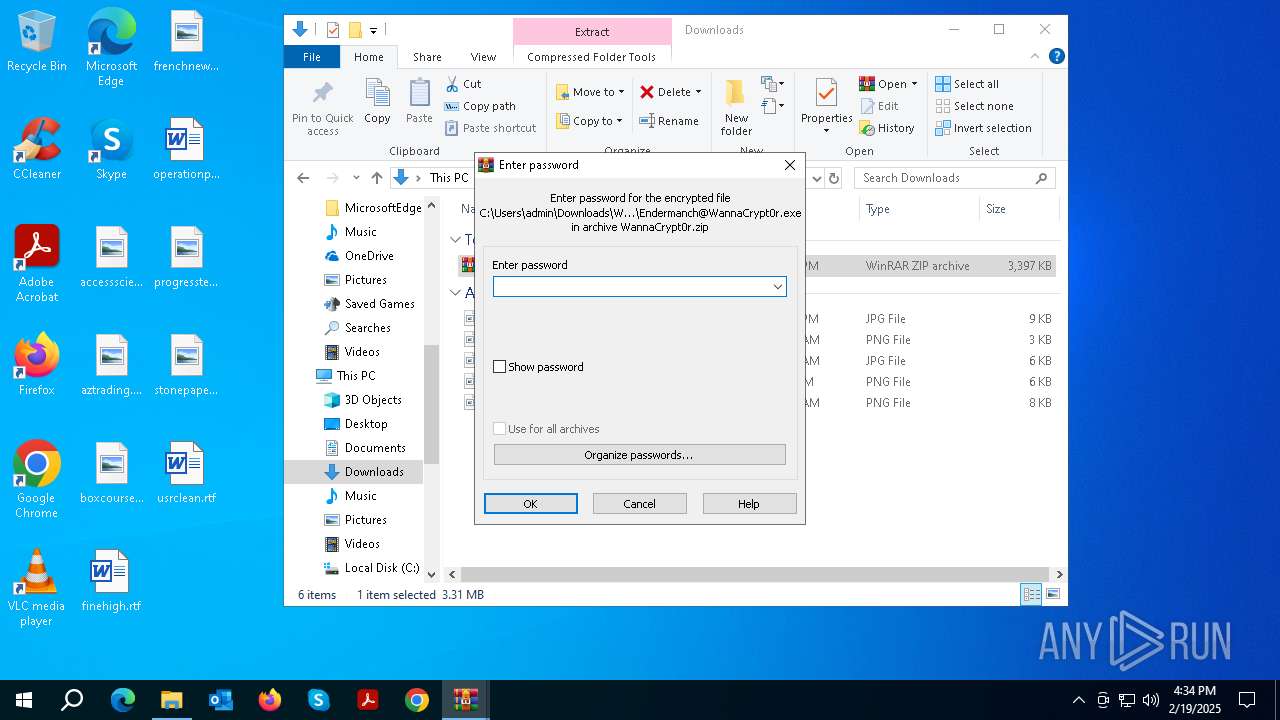Click Select none in the ribbon

pos(975,106)
